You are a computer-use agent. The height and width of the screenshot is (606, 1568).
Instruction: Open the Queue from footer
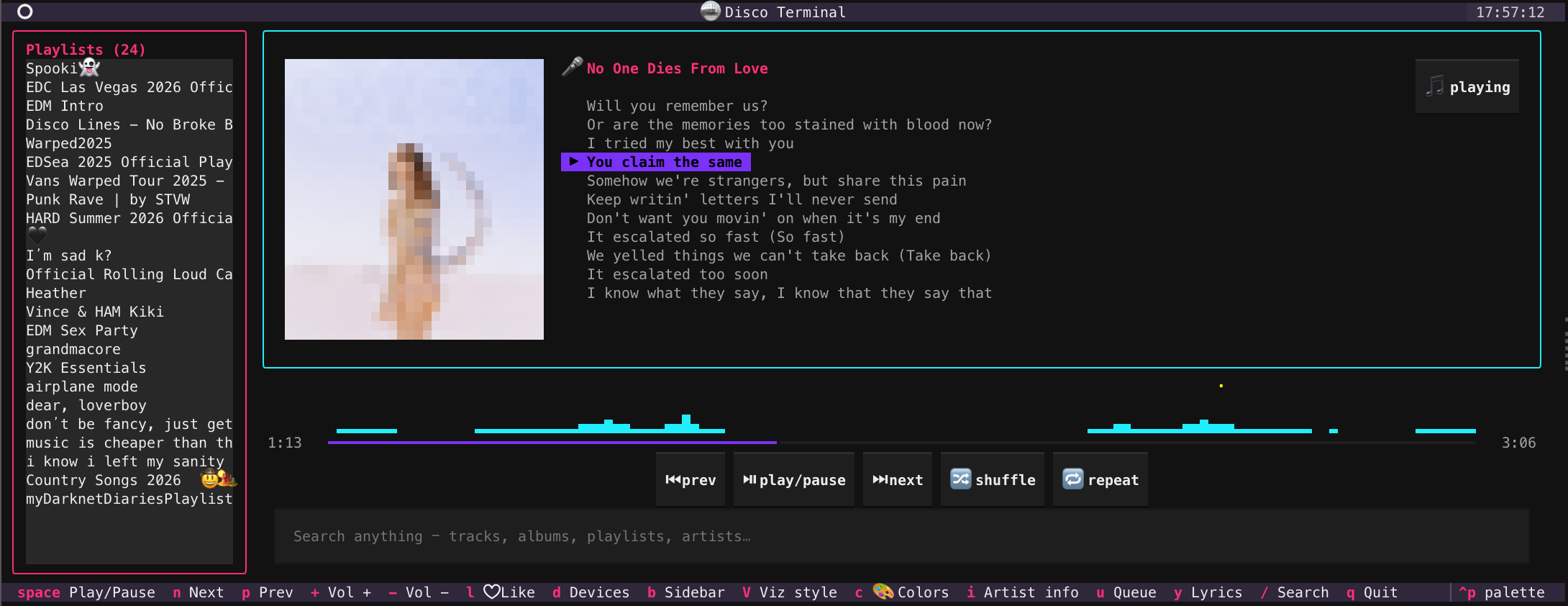point(1126,592)
